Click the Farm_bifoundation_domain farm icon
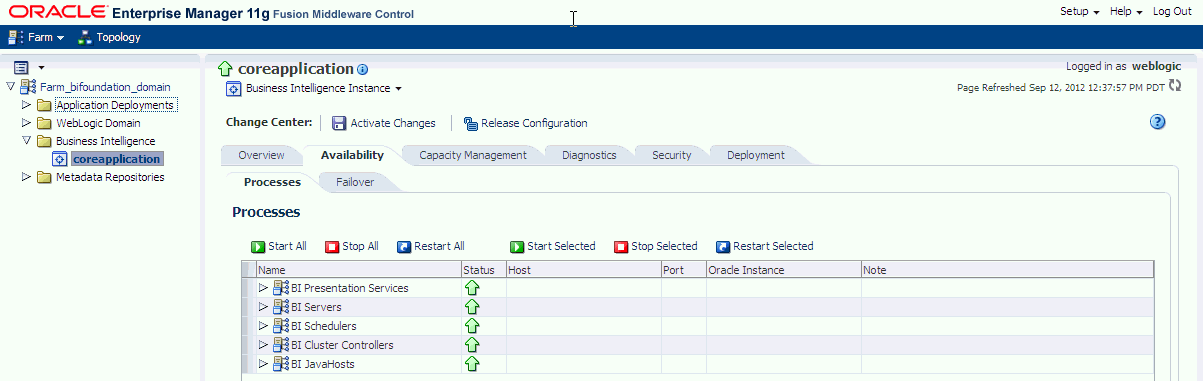Image resolution: width=1203 pixels, height=381 pixels. [28, 87]
